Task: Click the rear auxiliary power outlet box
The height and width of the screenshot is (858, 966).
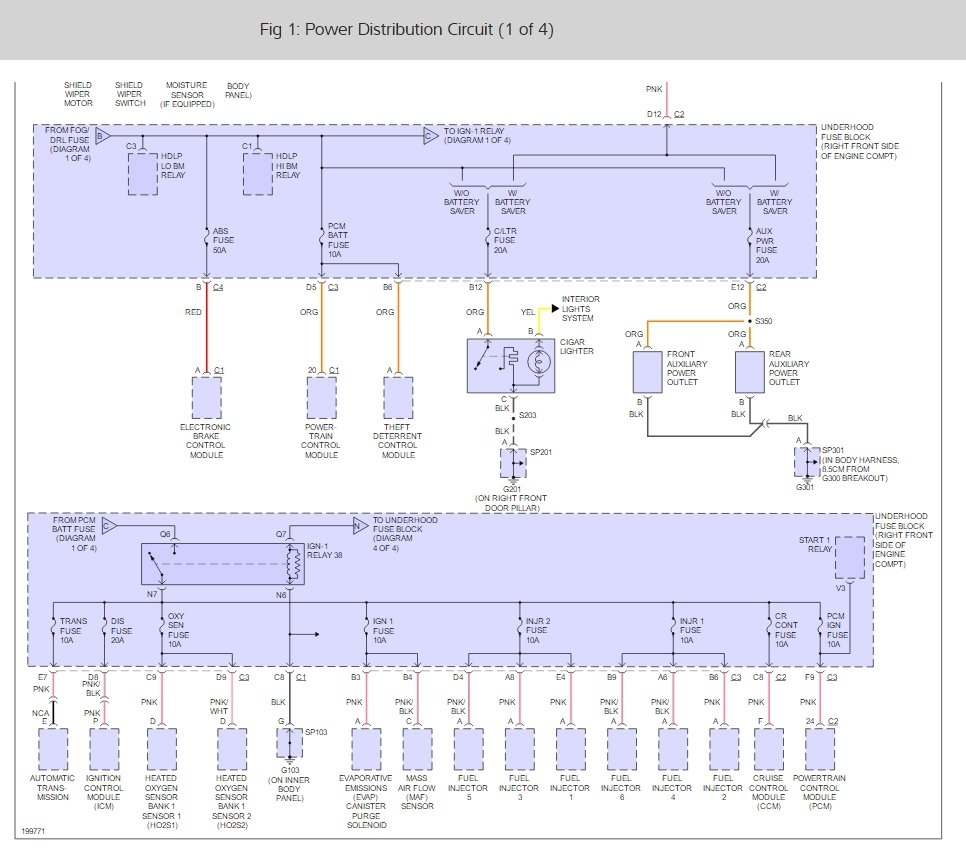Action: click(x=750, y=371)
